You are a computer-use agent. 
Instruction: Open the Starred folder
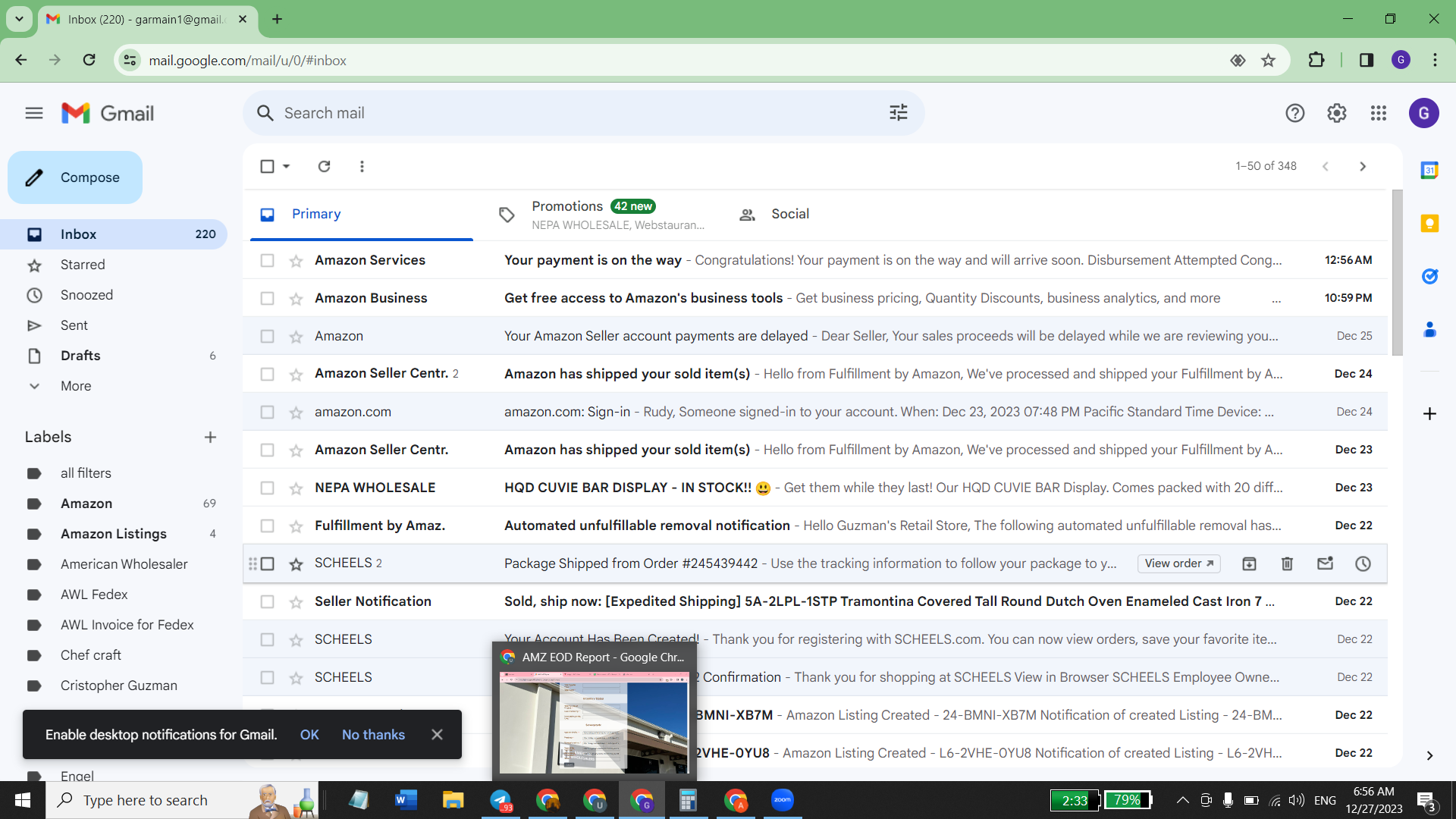(x=83, y=265)
